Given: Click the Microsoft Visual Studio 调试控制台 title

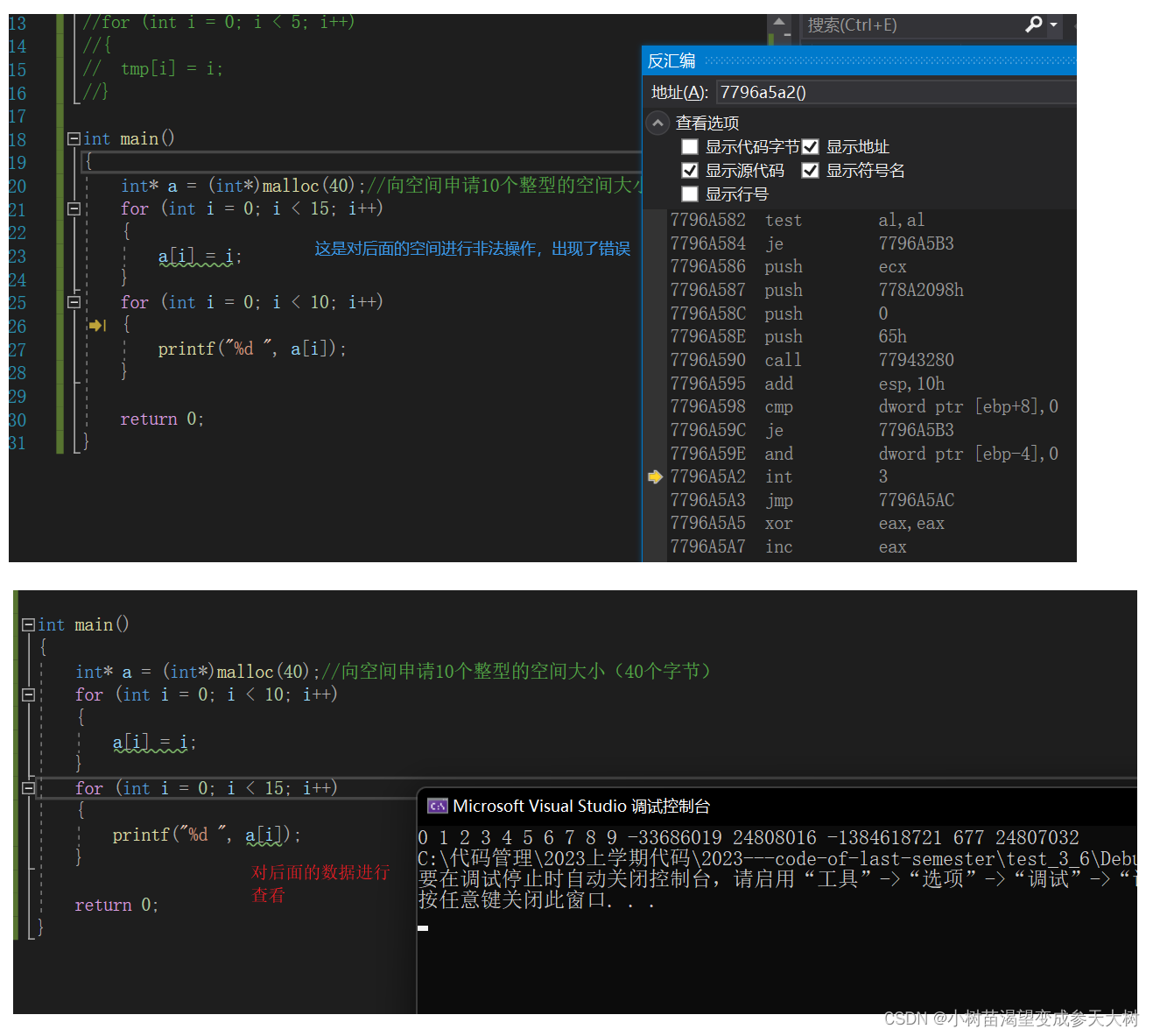Looking at the screenshot, I should 581,806.
